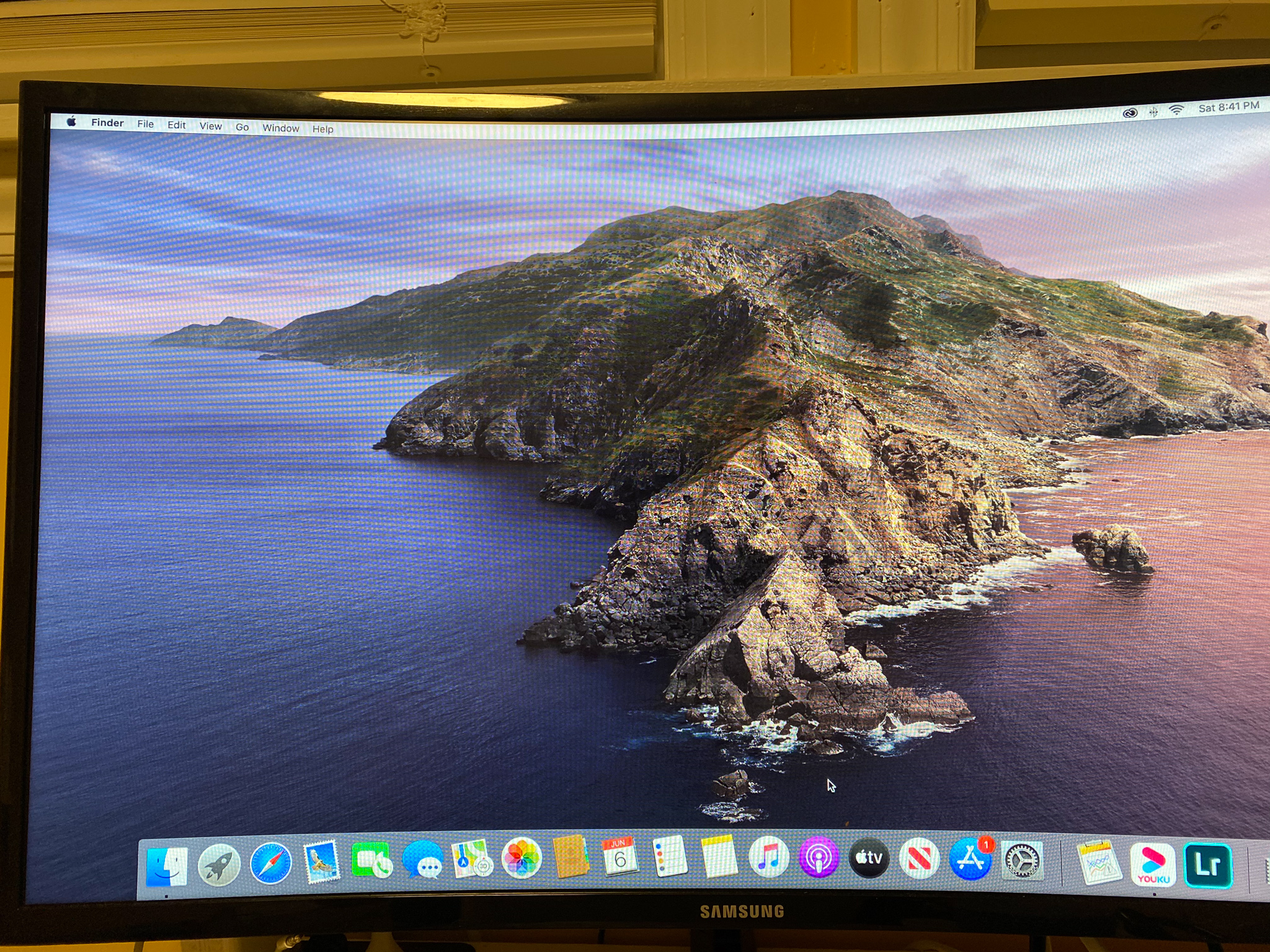Image resolution: width=1270 pixels, height=952 pixels.
Task: Open the Window menu
Action: point(280,128)
